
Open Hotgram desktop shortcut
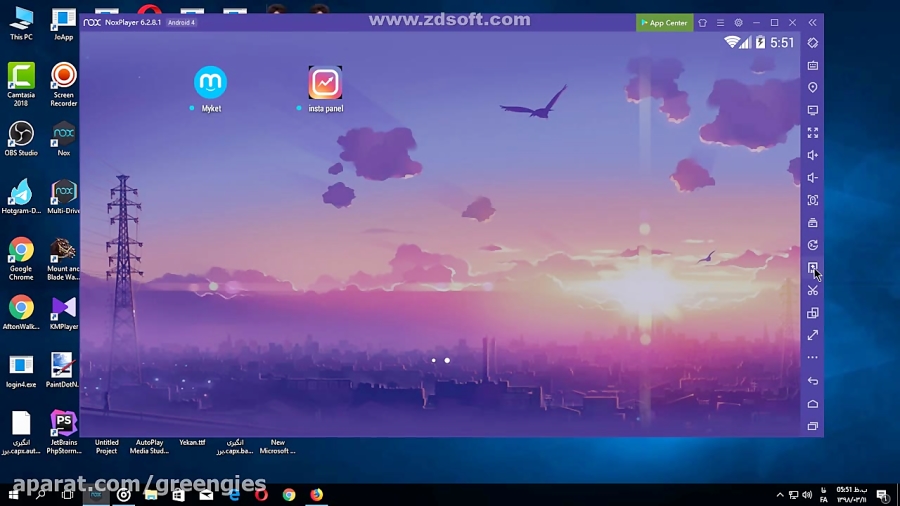21,197
